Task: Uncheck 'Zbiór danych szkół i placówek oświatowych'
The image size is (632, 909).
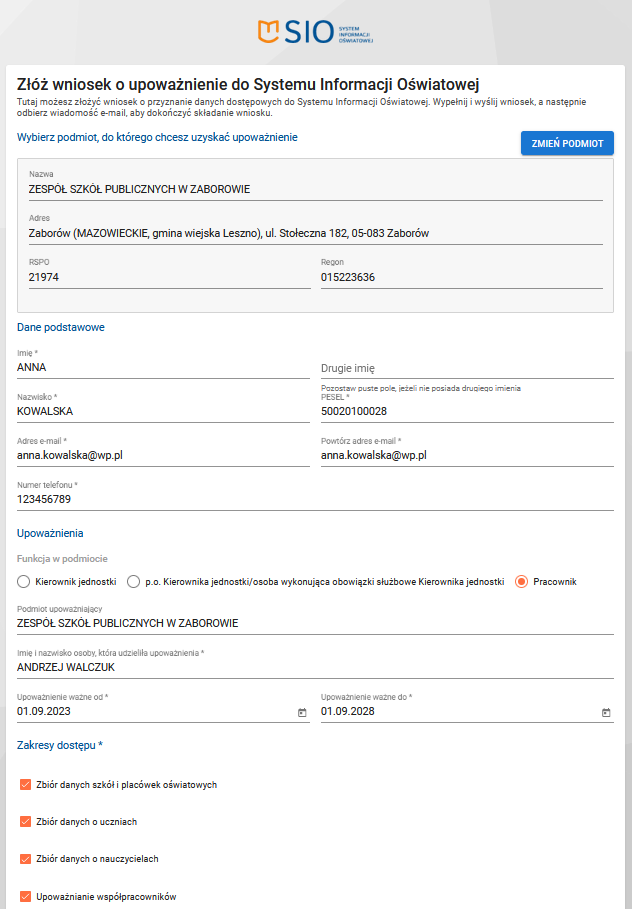Action: click(26, 784)
